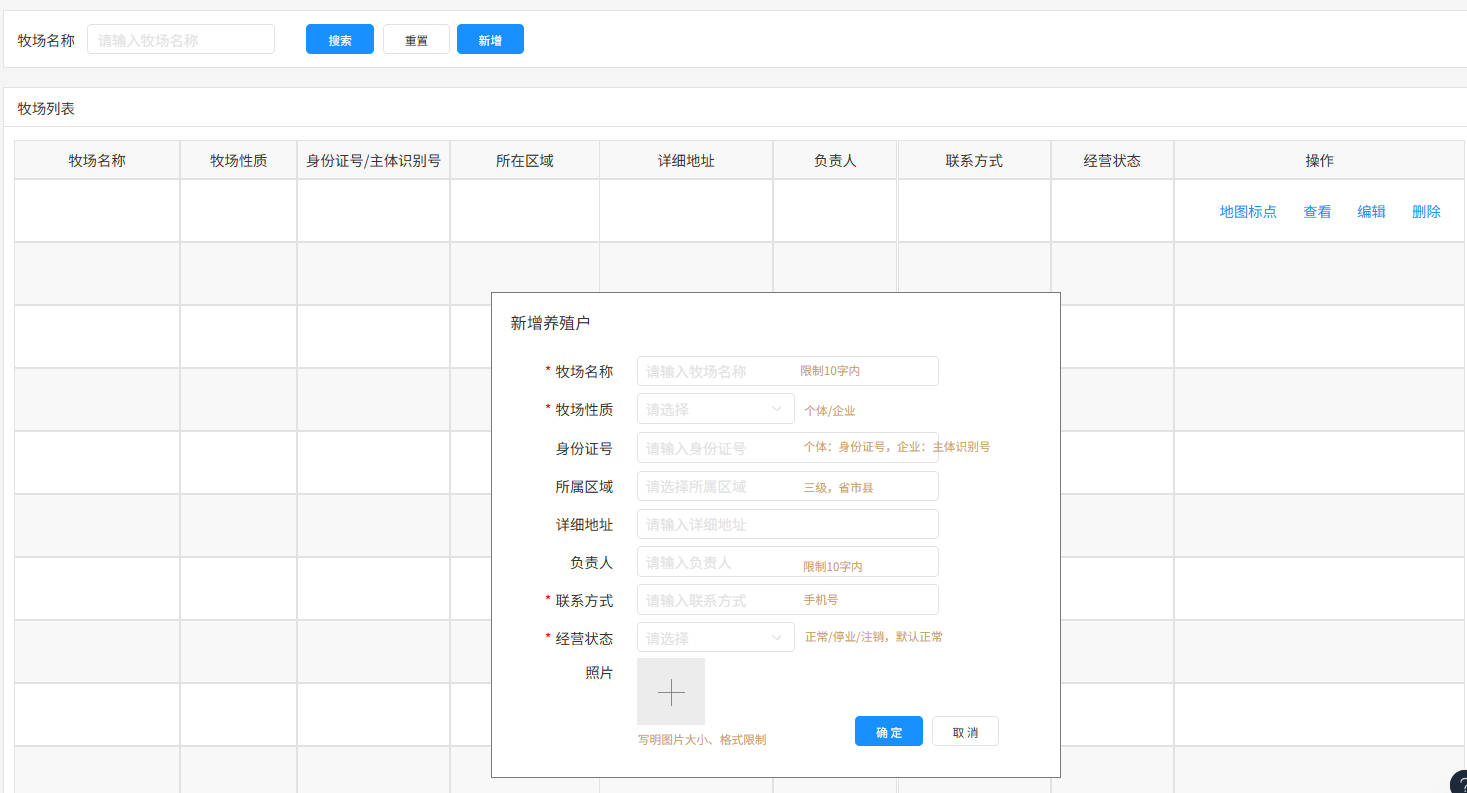
Task: Open the 所属区域 region selector
Action: [788, 486]
